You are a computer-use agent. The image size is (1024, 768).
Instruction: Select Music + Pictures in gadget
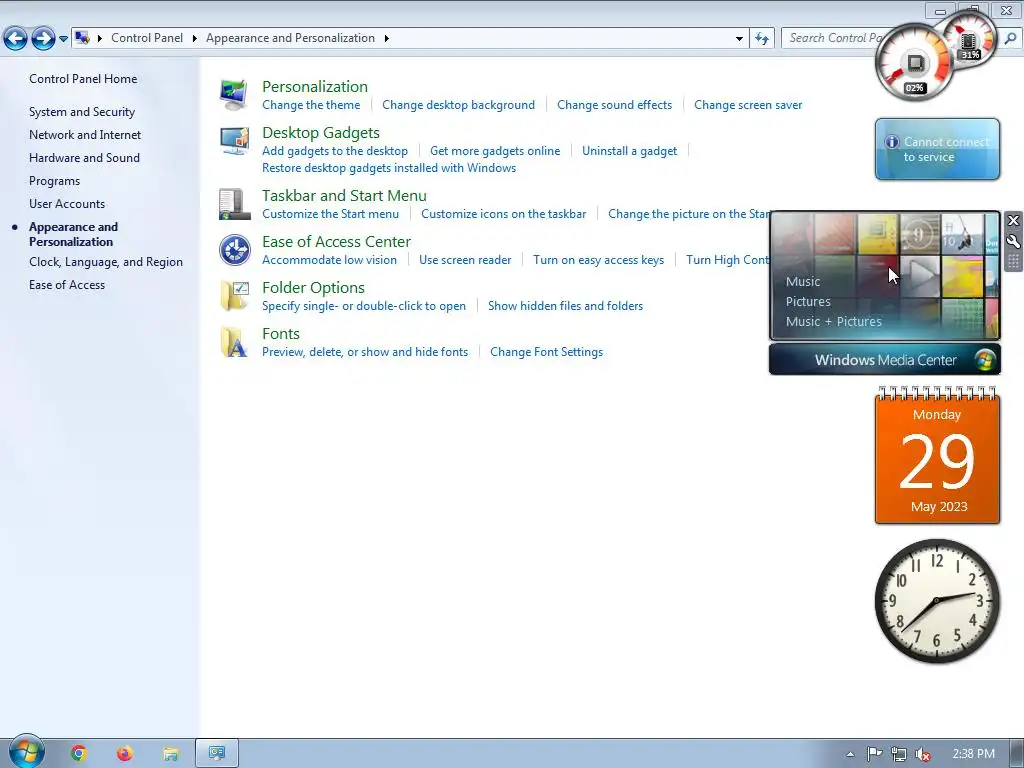tap(833, 321)
